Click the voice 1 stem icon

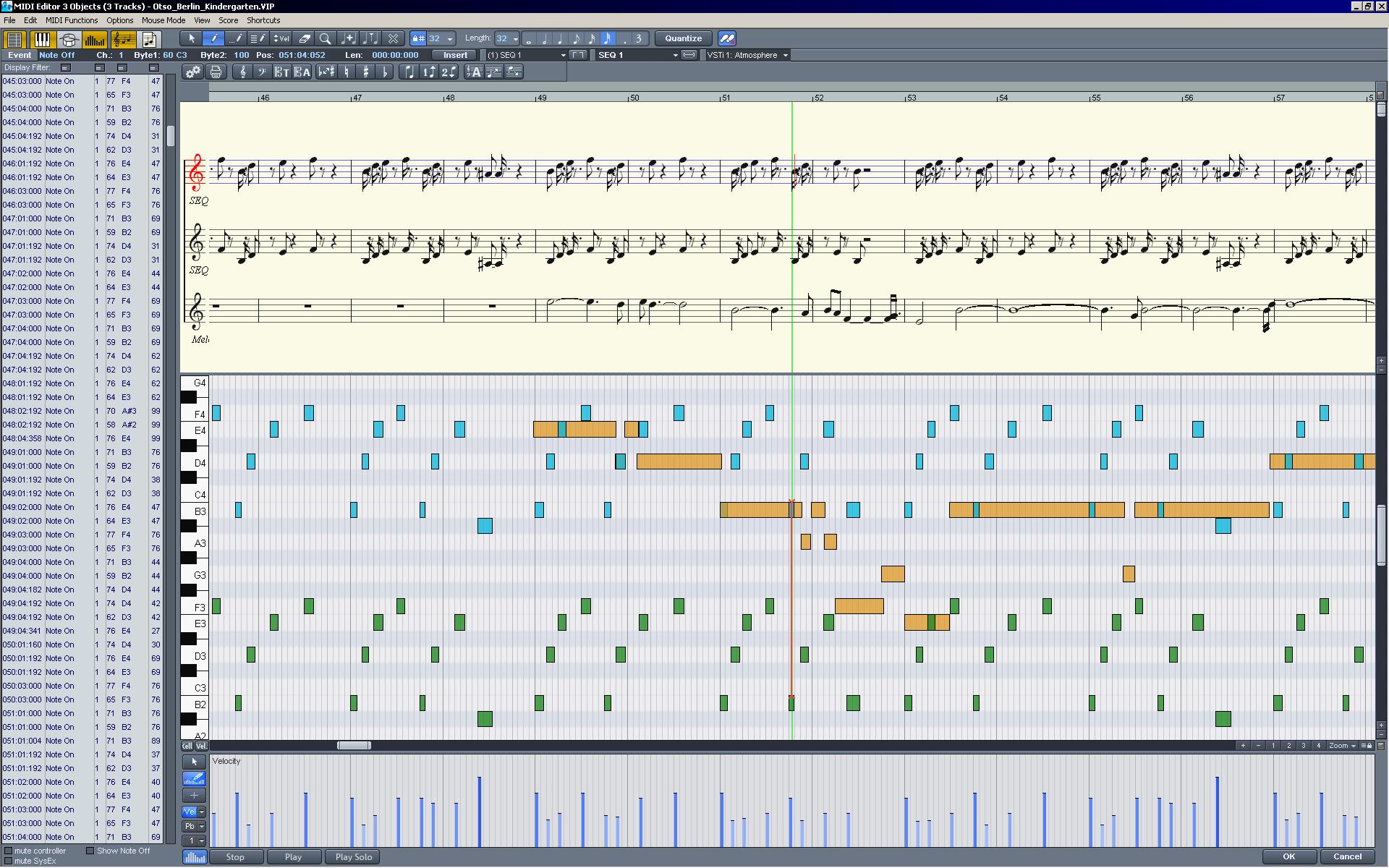click(429, 72)
